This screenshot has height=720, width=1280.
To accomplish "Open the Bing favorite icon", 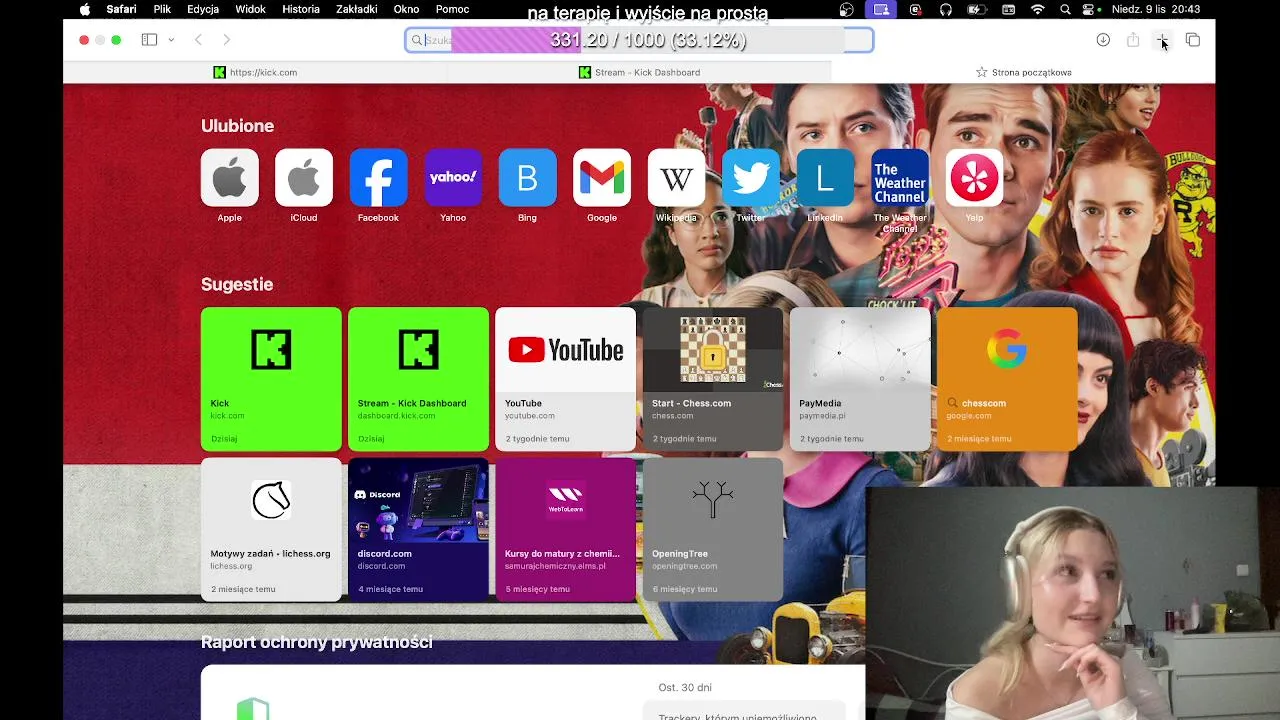I will [x=527, y=178].
